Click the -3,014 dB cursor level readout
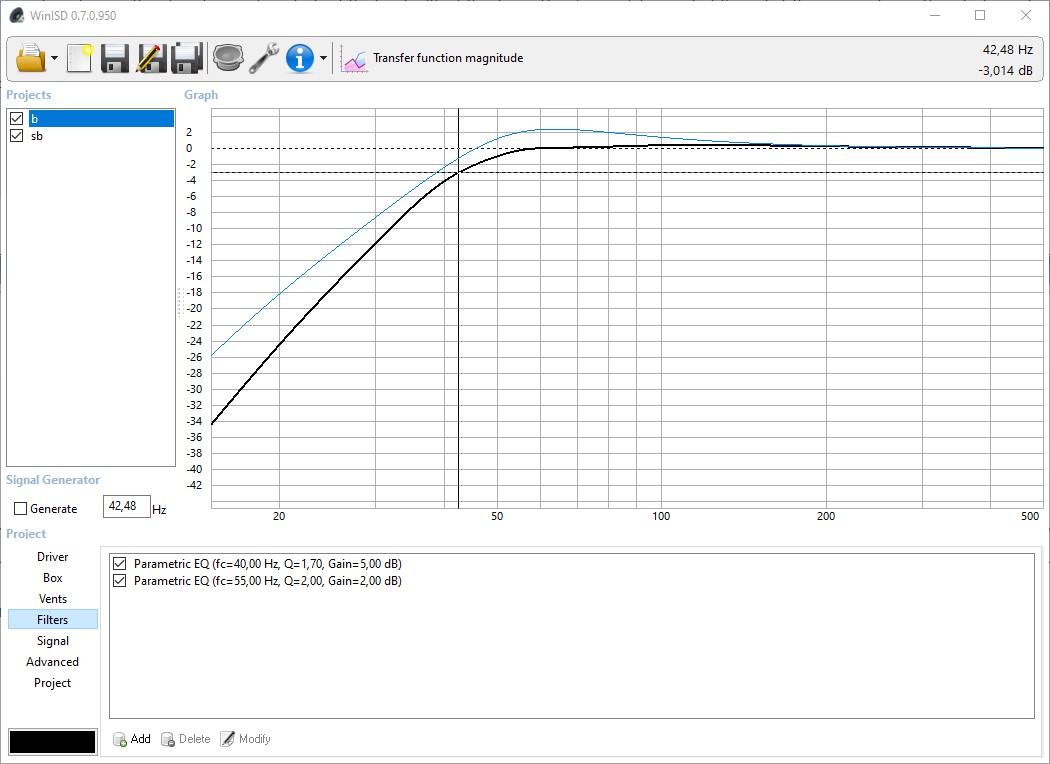1050x764 pixels. 1005,70
